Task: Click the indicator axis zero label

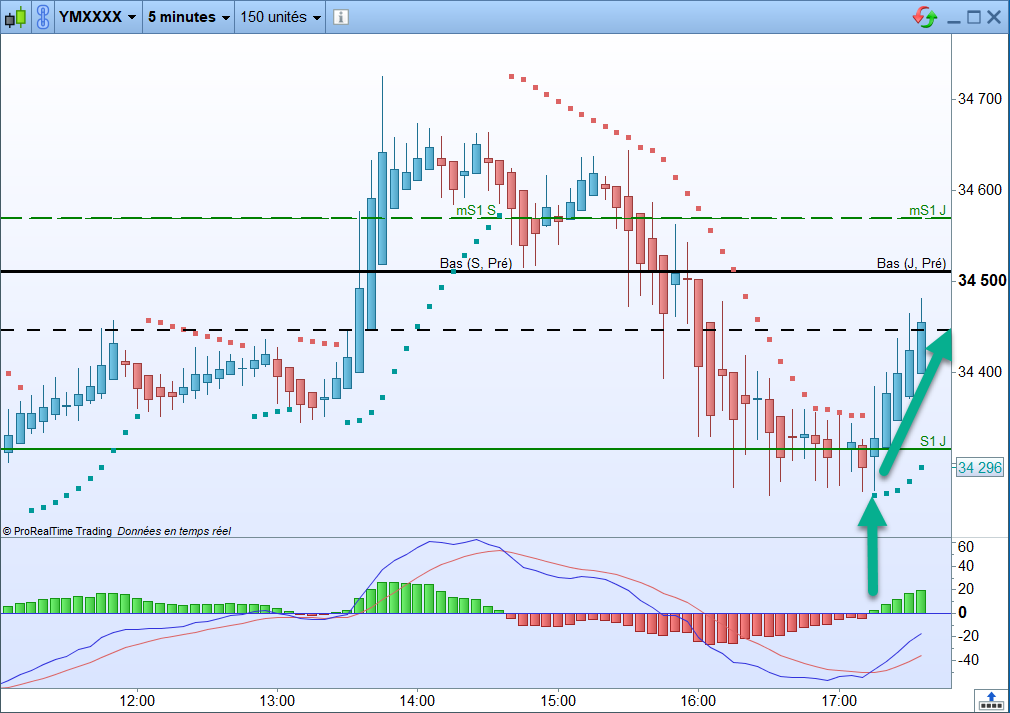Action: click(962, 613)
